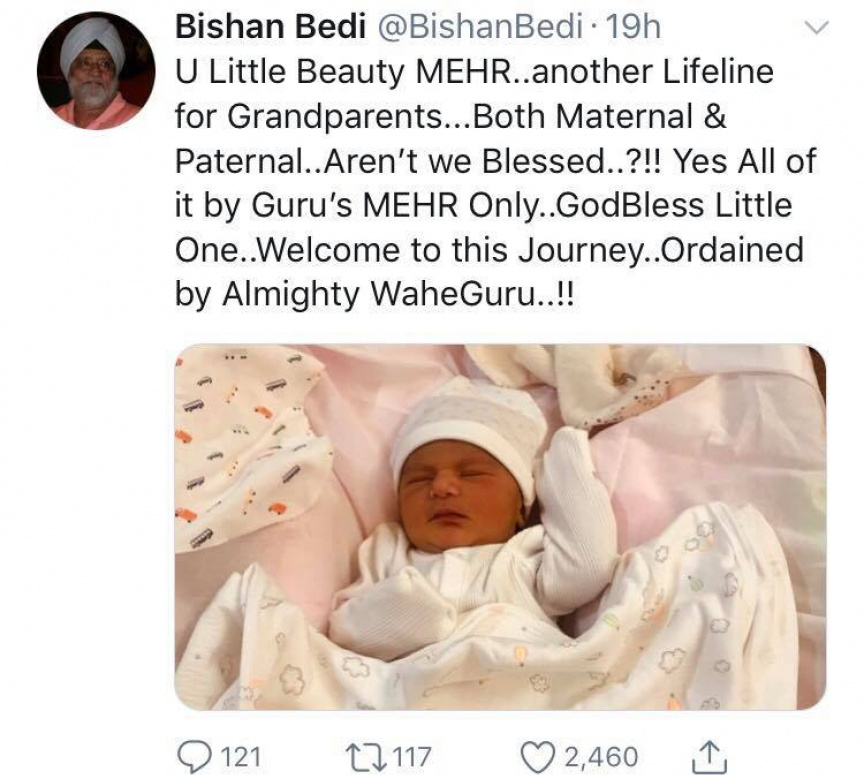Click the text "One..Welcome to this Journey..Ordained"

(488, 250)
